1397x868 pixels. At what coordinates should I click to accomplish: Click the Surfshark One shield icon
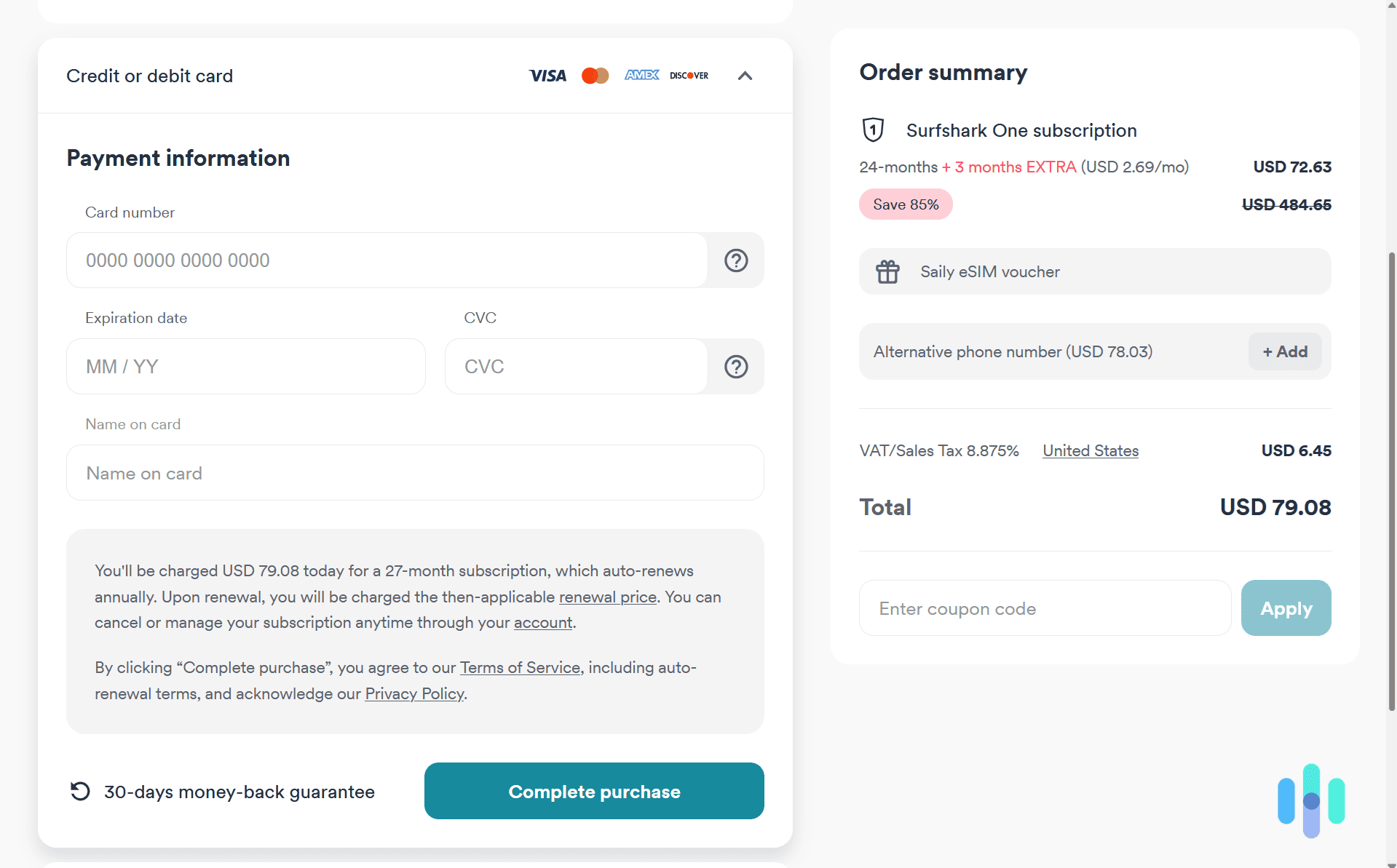(x=872, y=129)
